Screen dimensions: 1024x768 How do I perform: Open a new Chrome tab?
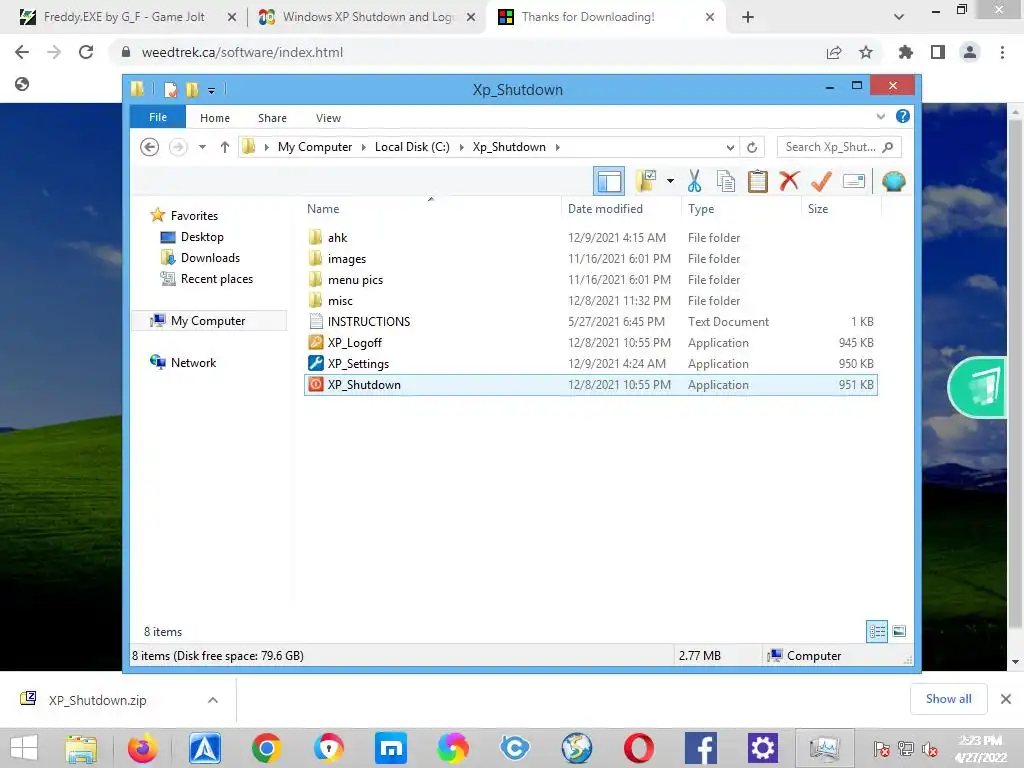[x=748, y=17]
